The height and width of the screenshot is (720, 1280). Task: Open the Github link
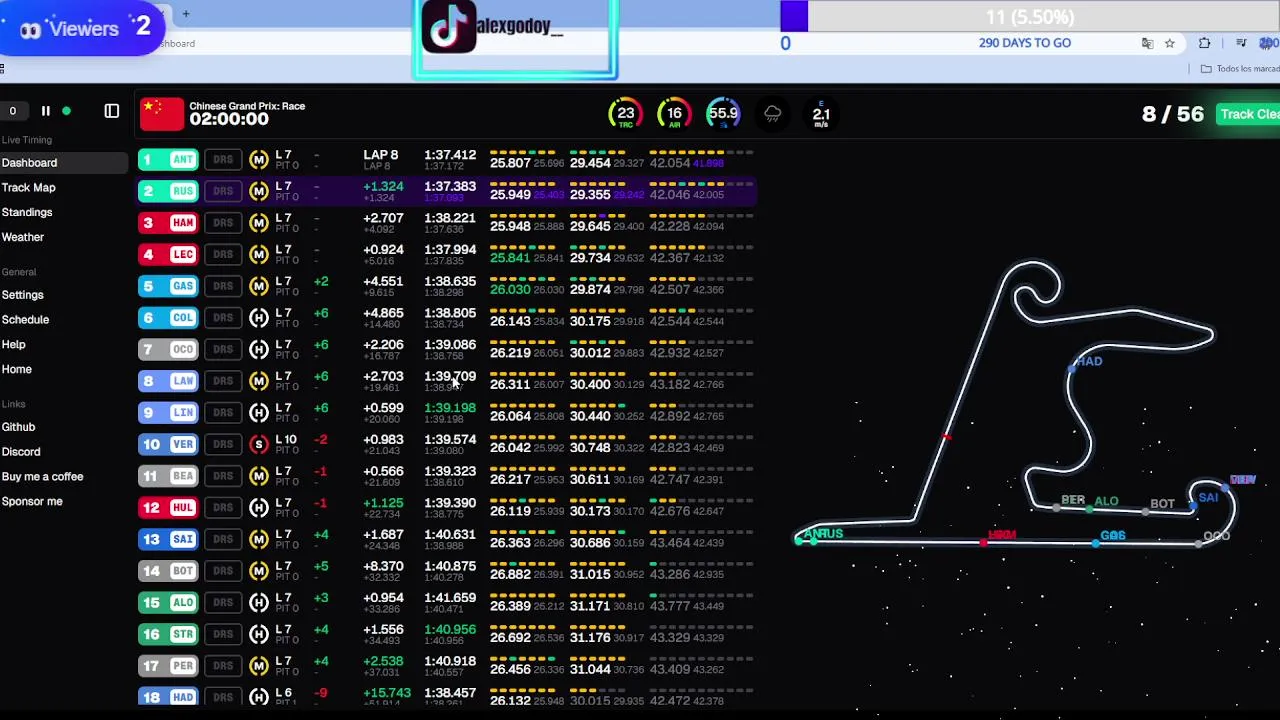18,427
